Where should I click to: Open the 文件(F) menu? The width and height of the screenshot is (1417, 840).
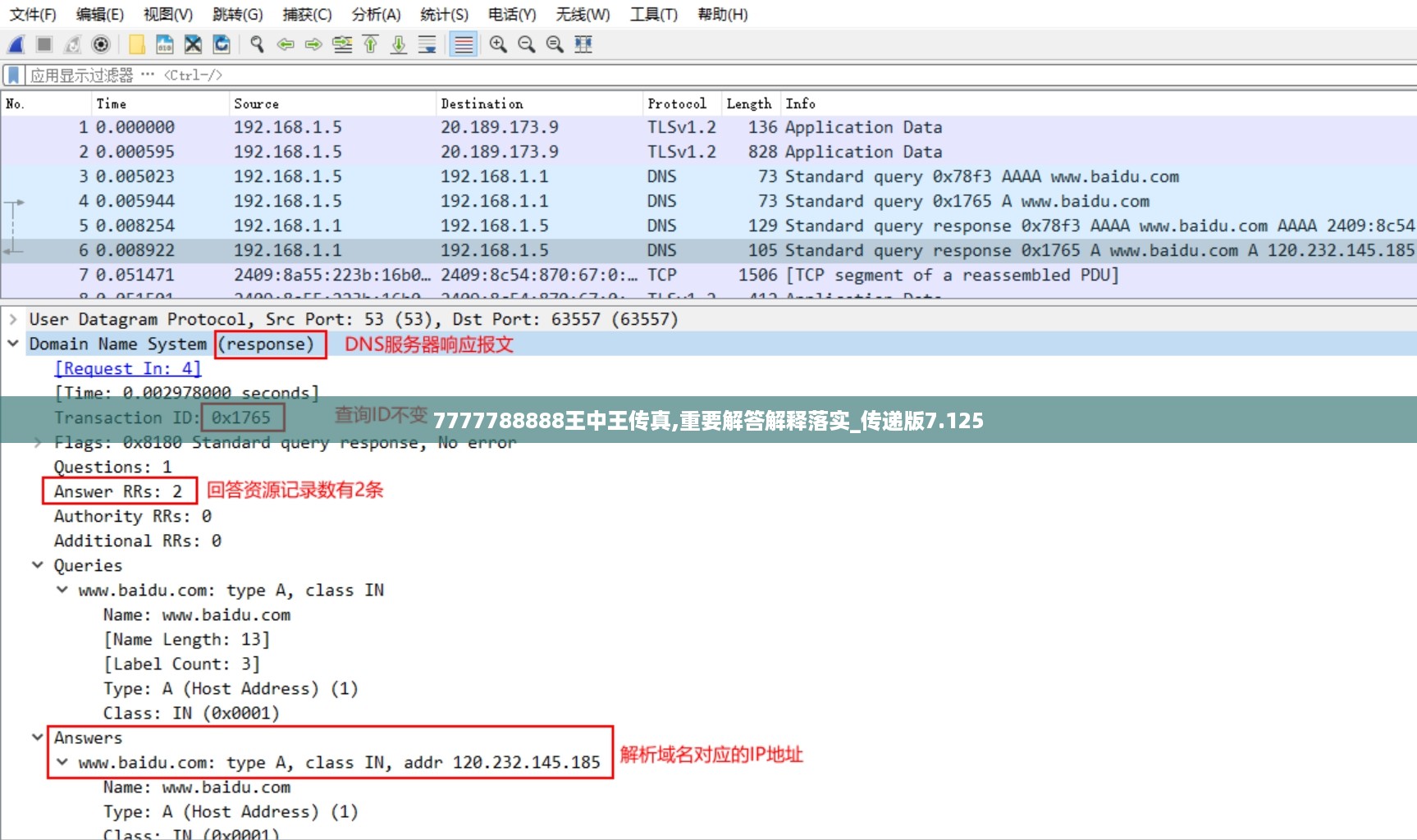coord(33,14)
